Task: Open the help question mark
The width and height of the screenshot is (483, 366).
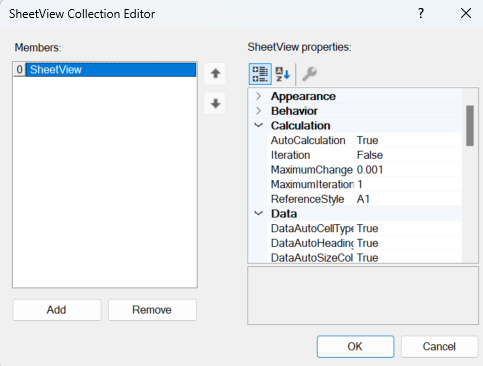Action: pos(421,13)
